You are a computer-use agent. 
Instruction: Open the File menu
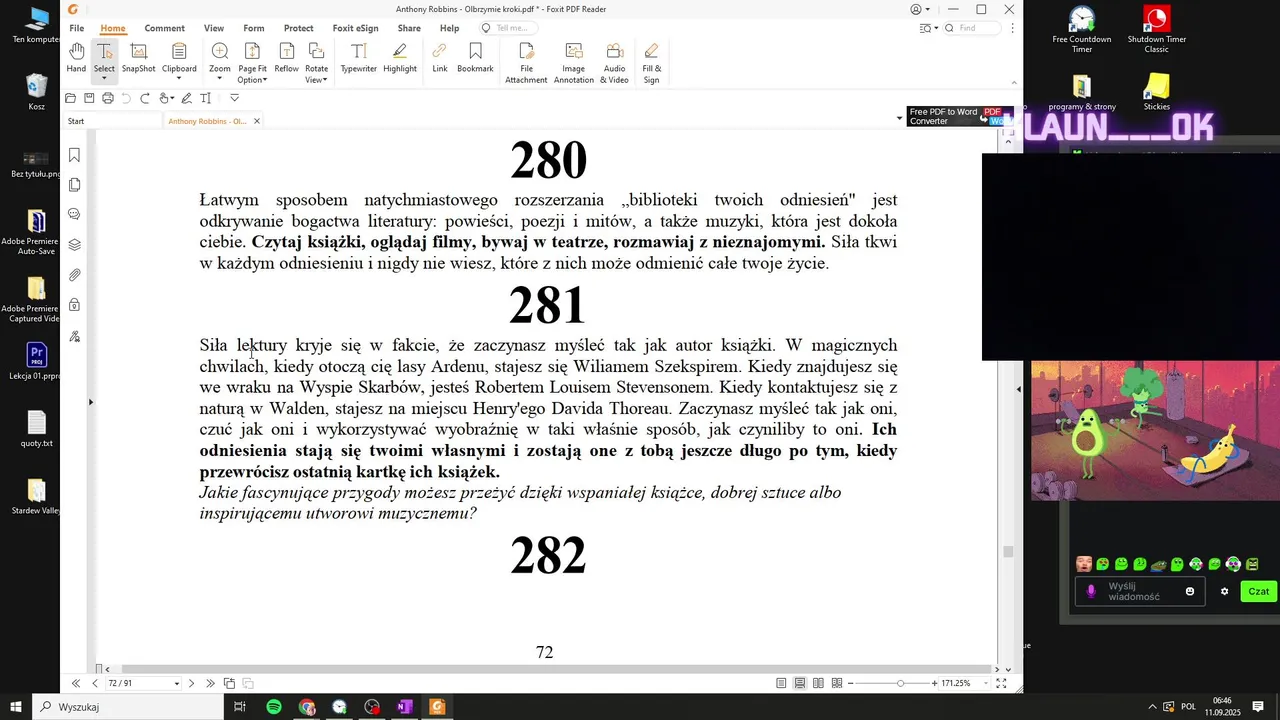pyautogui.click(x=76, y=28)
